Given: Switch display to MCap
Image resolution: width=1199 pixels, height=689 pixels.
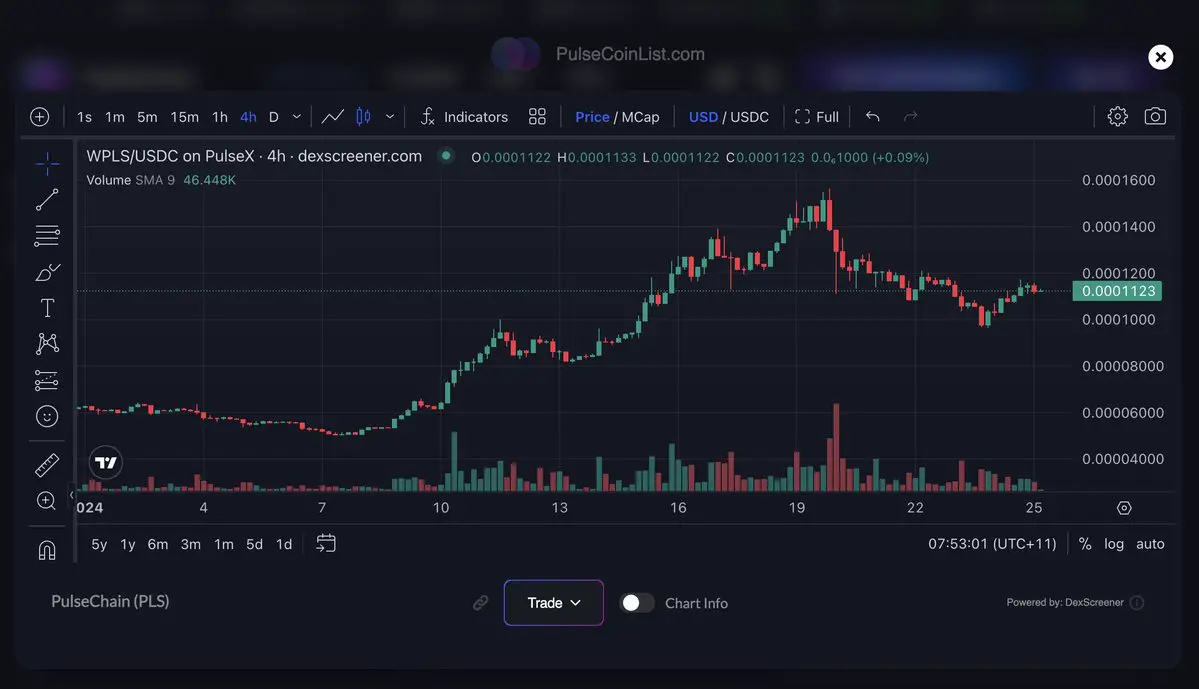Looking at the screenshot, I should point(640,117).
